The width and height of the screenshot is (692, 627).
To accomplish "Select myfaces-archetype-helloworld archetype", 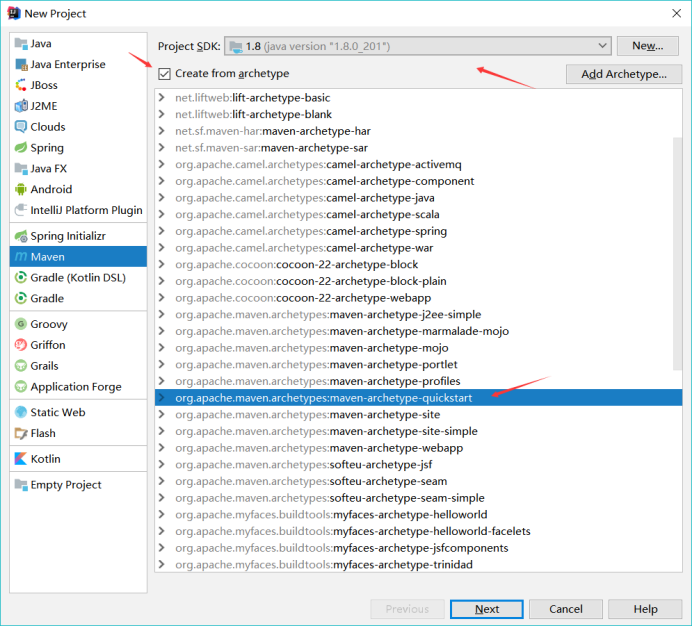I will (x=418, y=514).
